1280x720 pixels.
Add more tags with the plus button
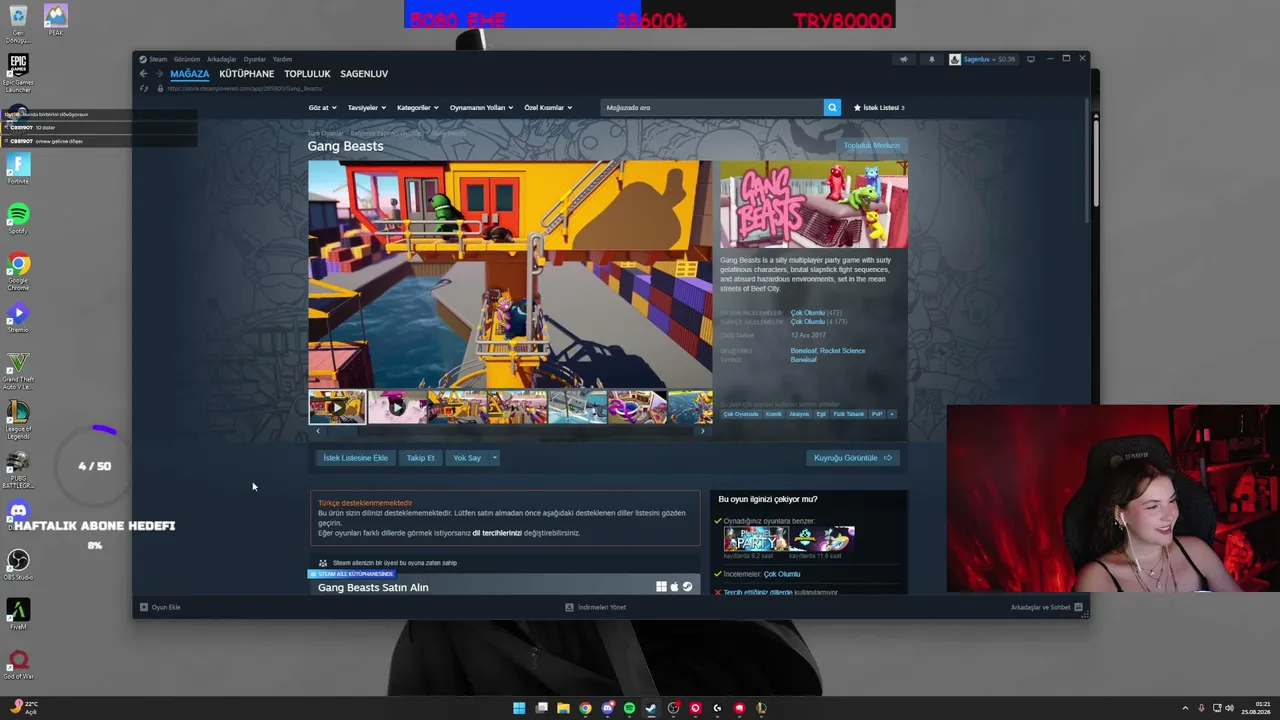tap(891, 414)
